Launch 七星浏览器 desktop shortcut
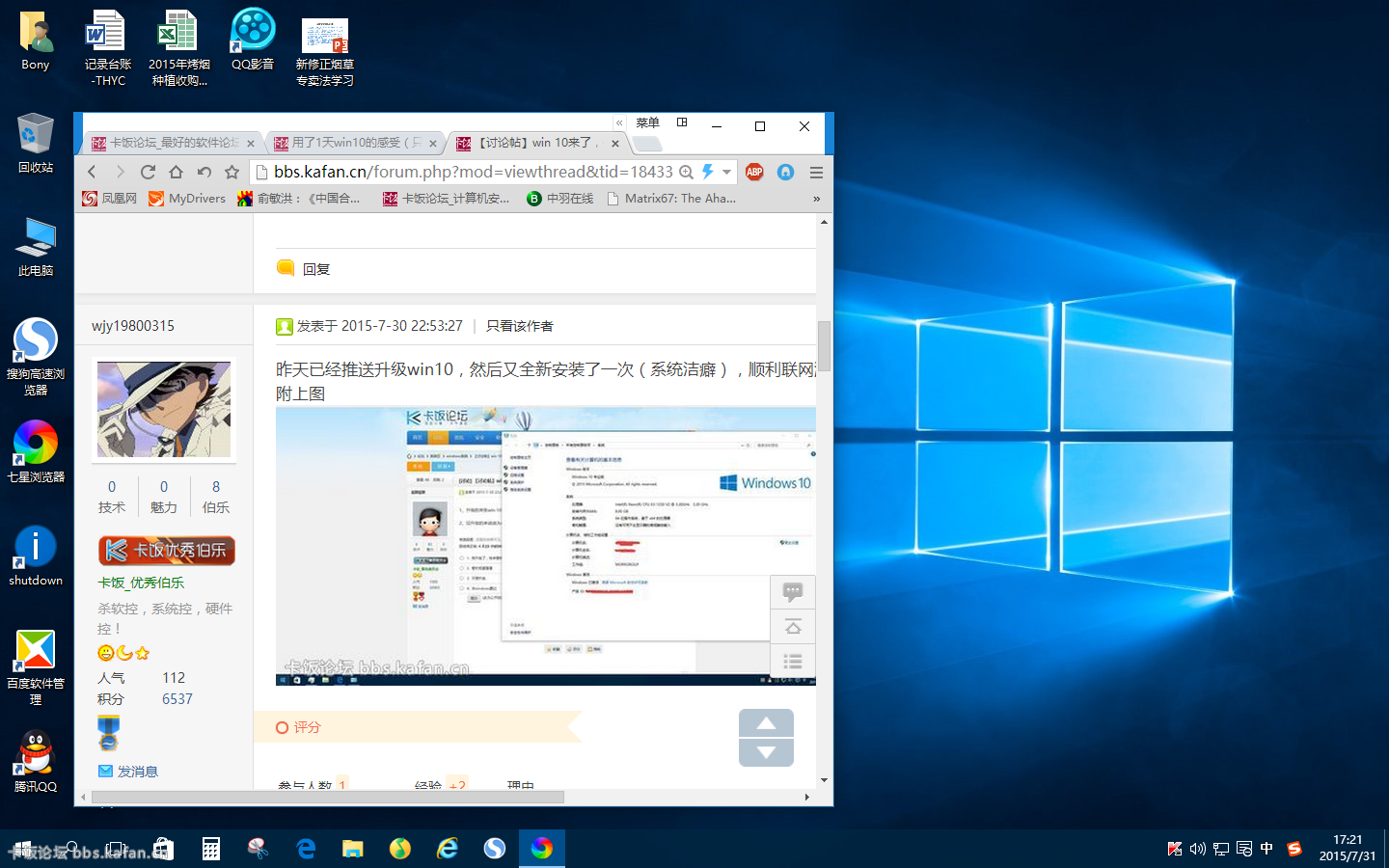This screenshot has width=1389, height=868. pos(36,451)
